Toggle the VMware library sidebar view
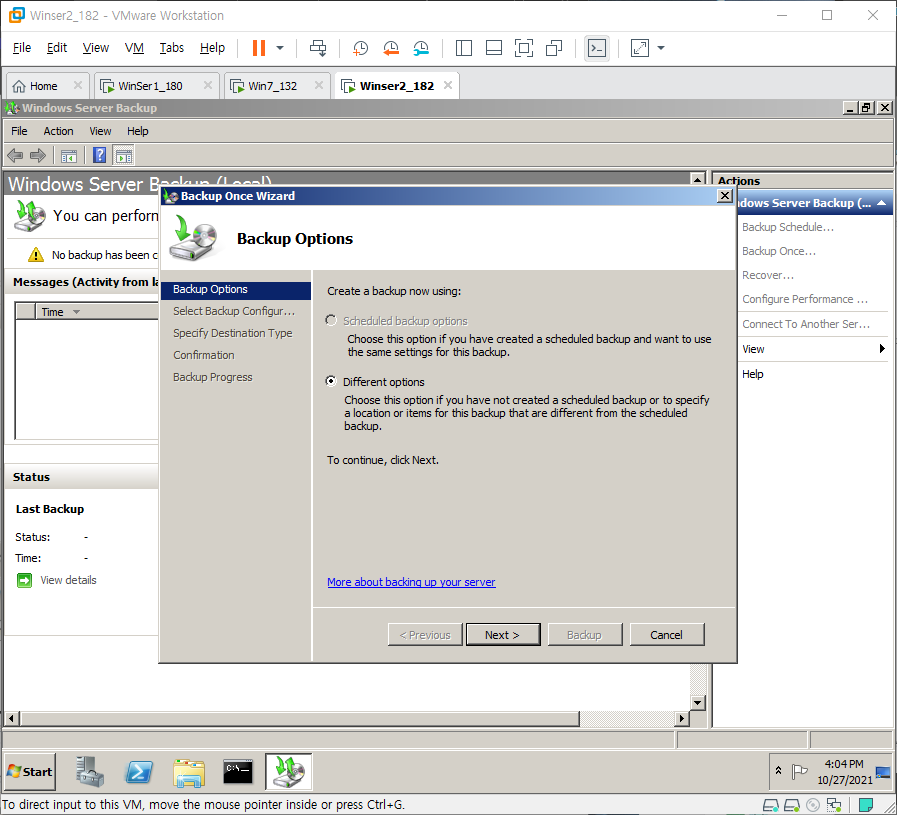Screen dimensions: 897x815 (x=463, y=48)
